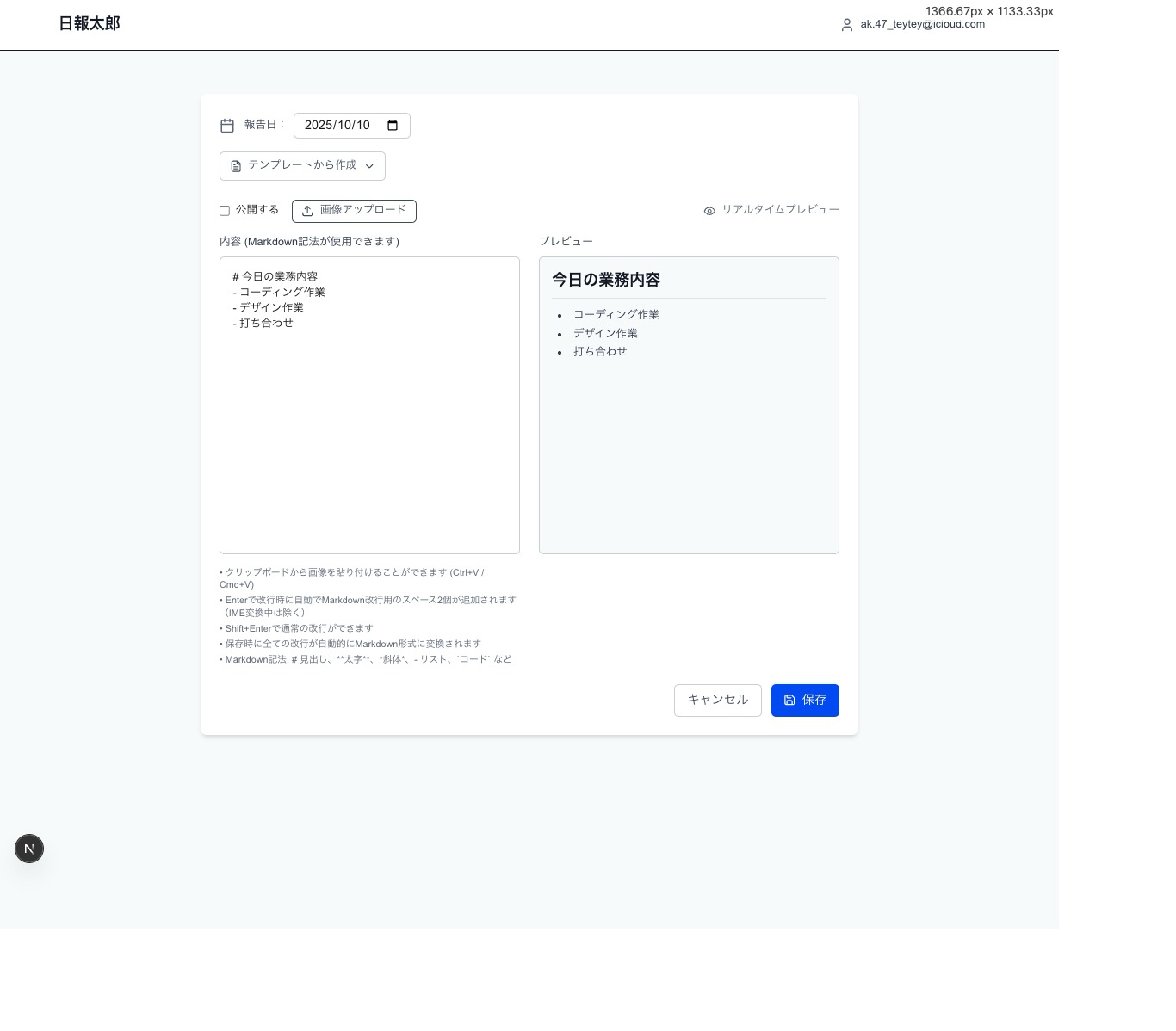Go to home via 日報太郎 logo

(90, 24)
